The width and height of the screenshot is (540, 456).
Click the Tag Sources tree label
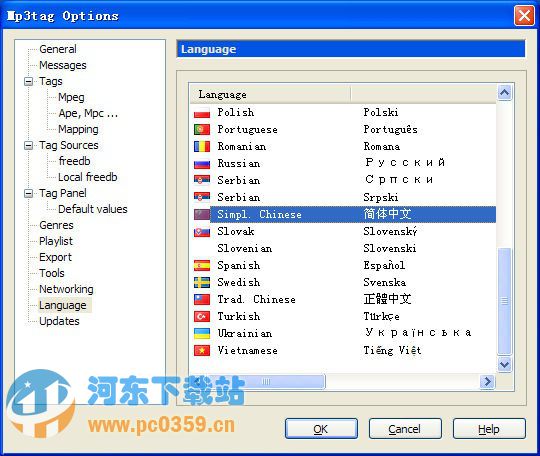(69, 145)
